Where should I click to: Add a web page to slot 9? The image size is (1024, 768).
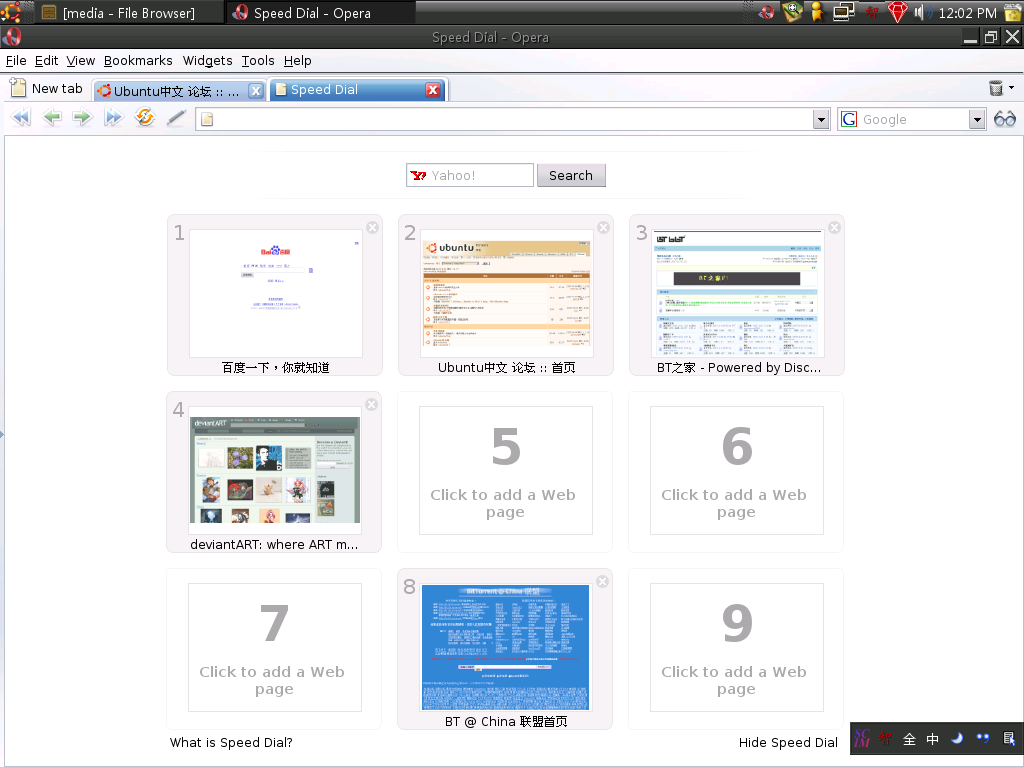click(737, 647)
